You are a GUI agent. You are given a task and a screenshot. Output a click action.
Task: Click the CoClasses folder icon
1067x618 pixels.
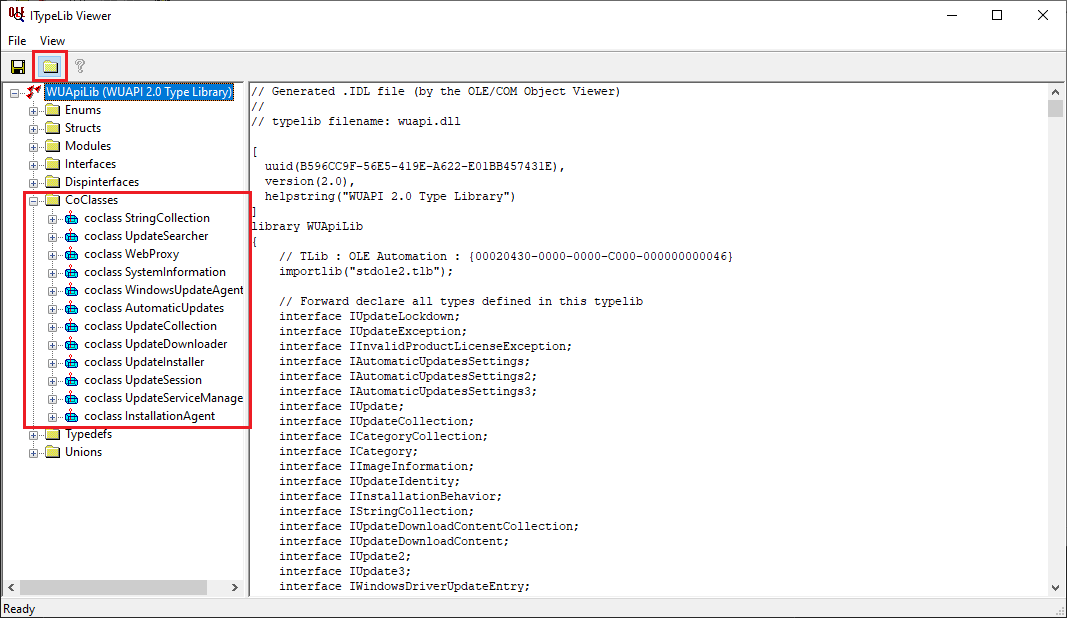click(x=53, y=200)
